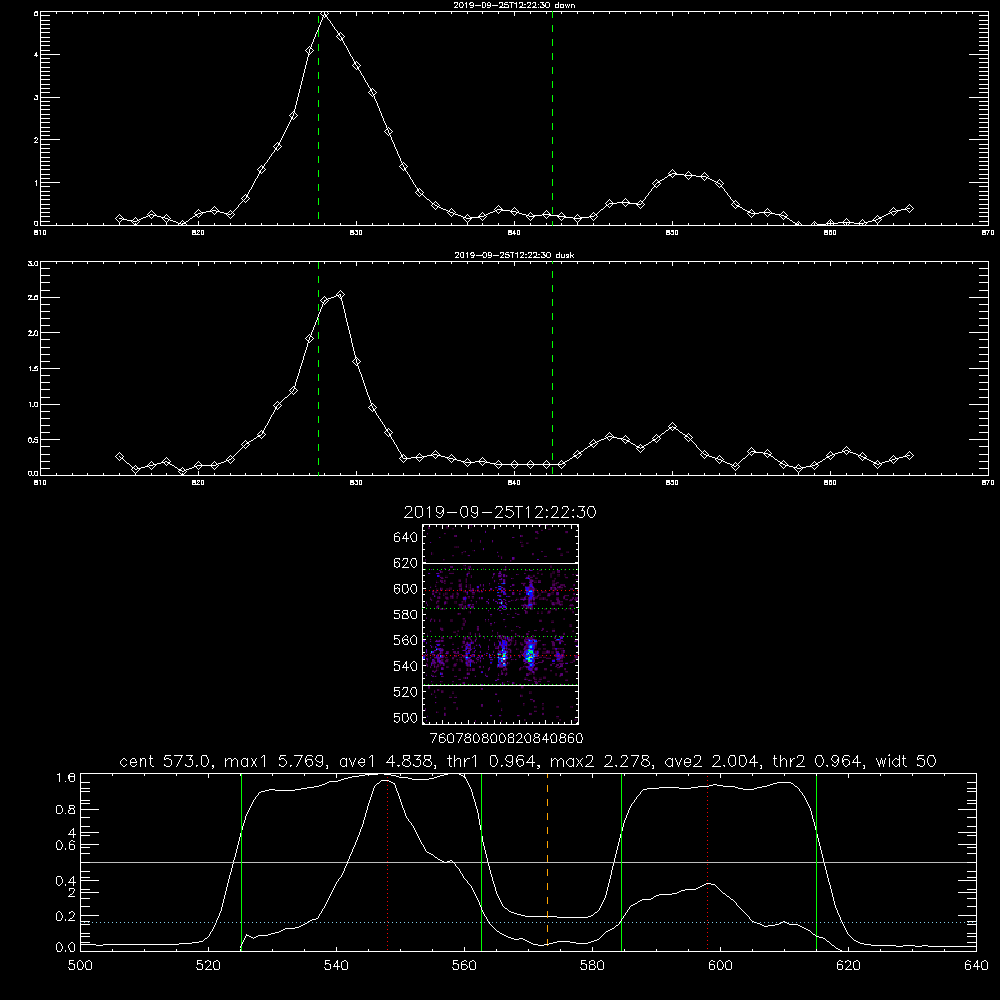The width and height of the screenshot is (1000, 1000).
Task: Click '640' on the spectral image y-axis
Action: [x=406, y=538]
